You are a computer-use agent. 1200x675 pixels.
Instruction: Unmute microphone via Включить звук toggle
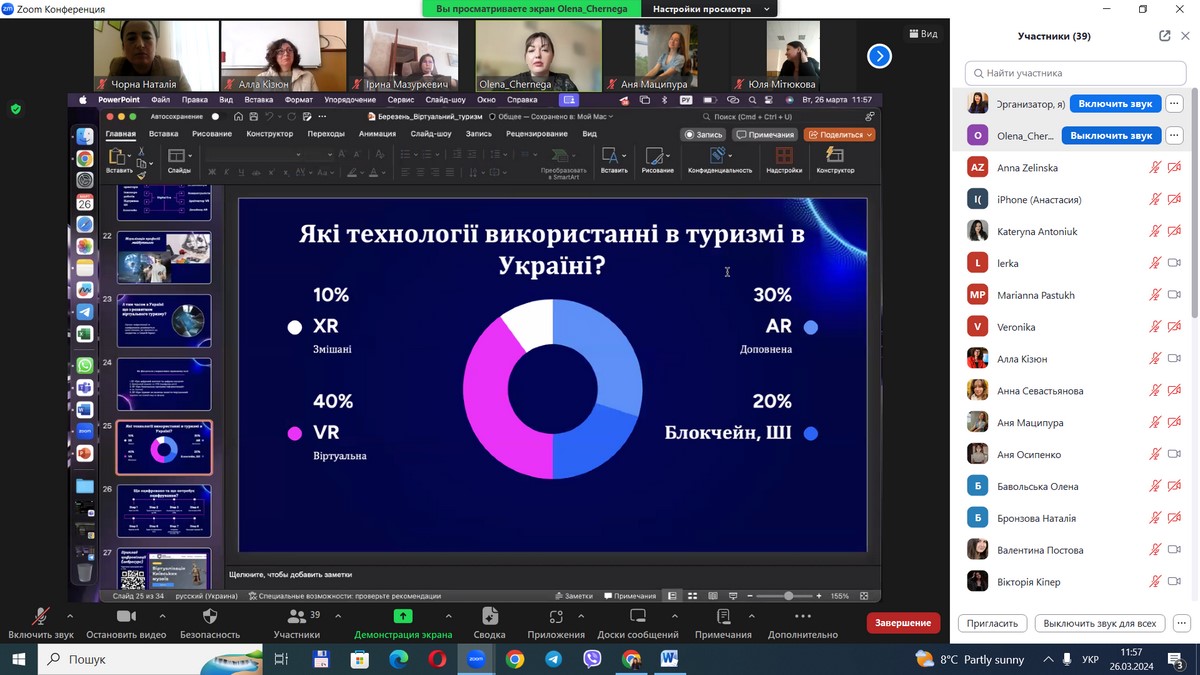pos(41,616)
